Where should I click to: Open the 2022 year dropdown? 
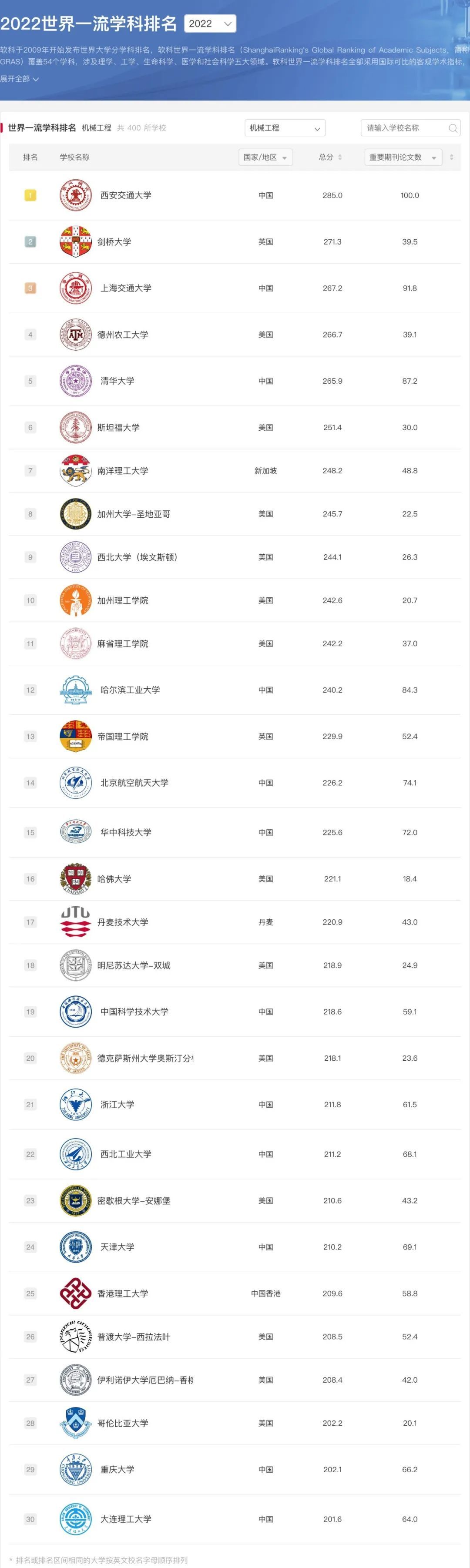coord(210,24)
